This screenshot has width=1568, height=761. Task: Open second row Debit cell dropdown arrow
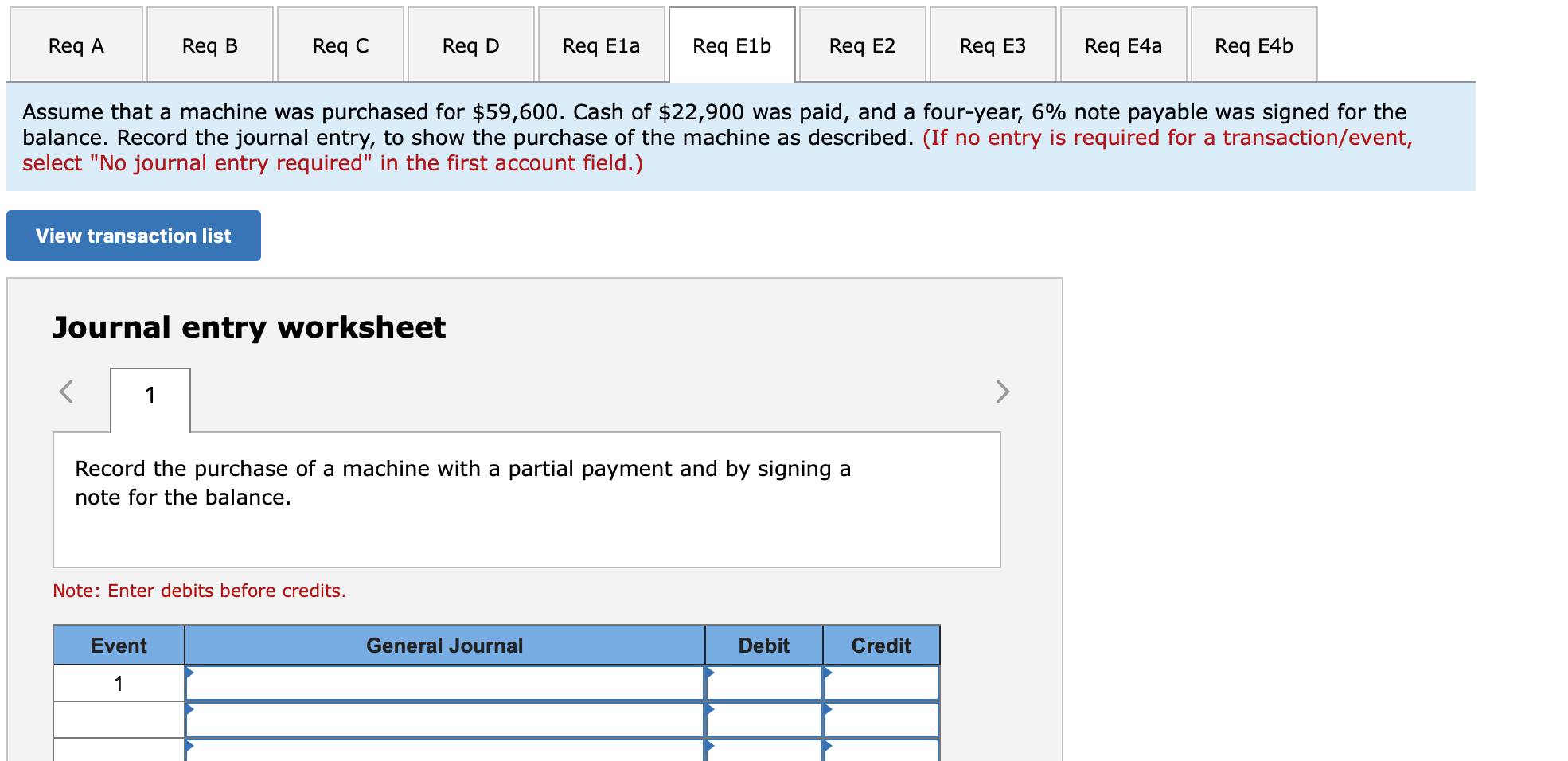tap(711, 719)
